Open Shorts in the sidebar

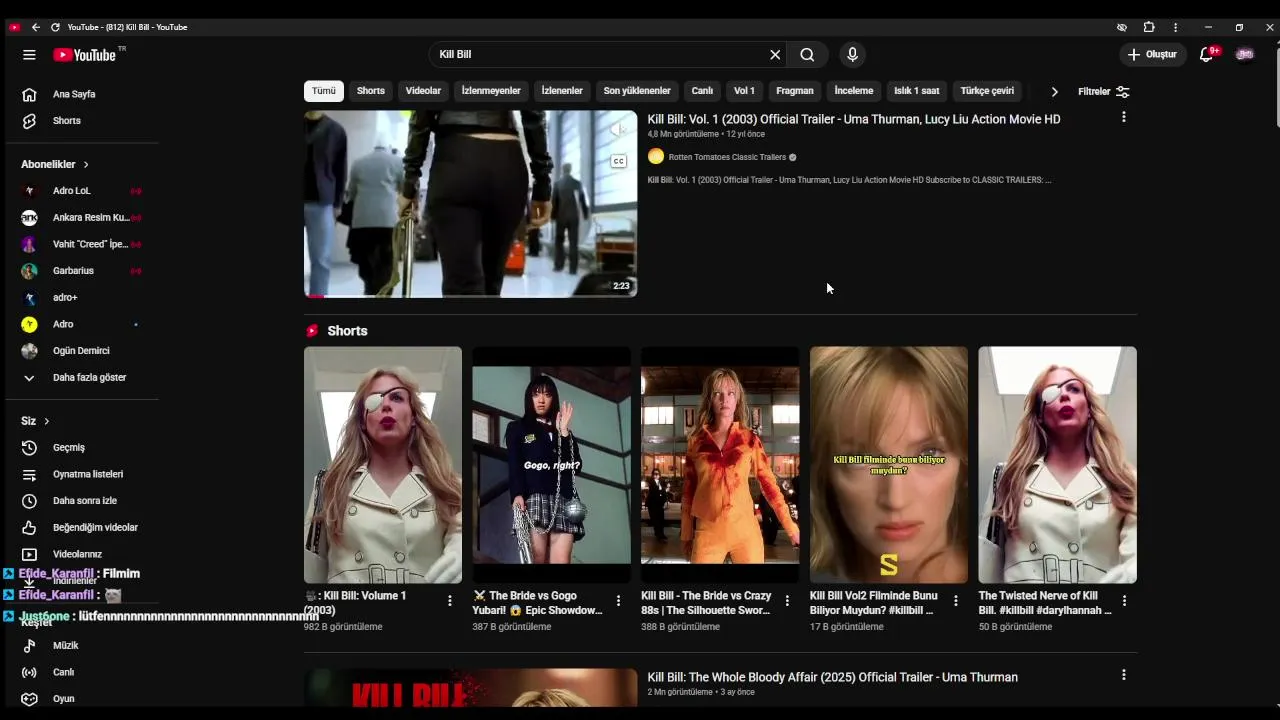[80, 121]
